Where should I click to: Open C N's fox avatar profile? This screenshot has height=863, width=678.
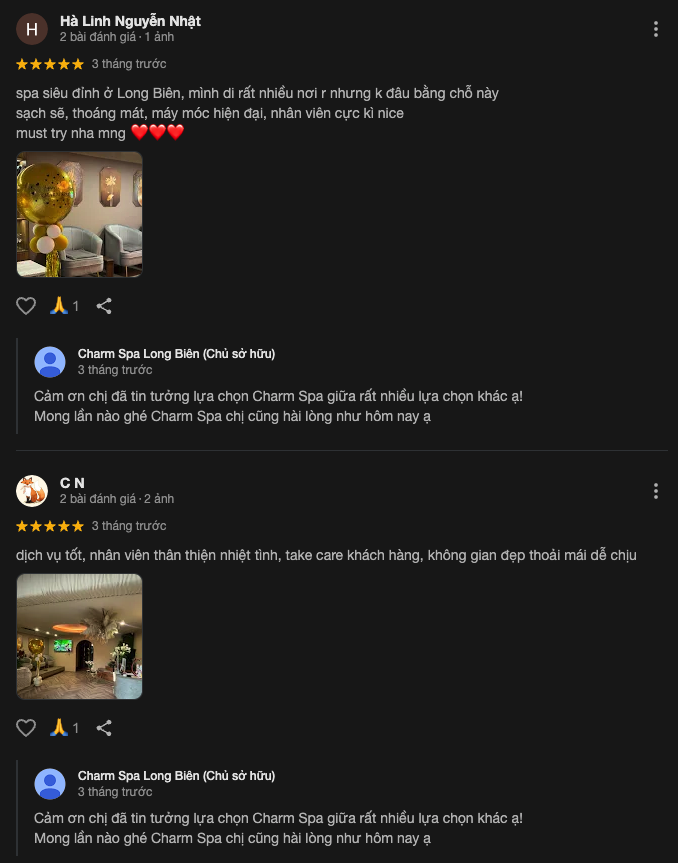coord(32,491)
